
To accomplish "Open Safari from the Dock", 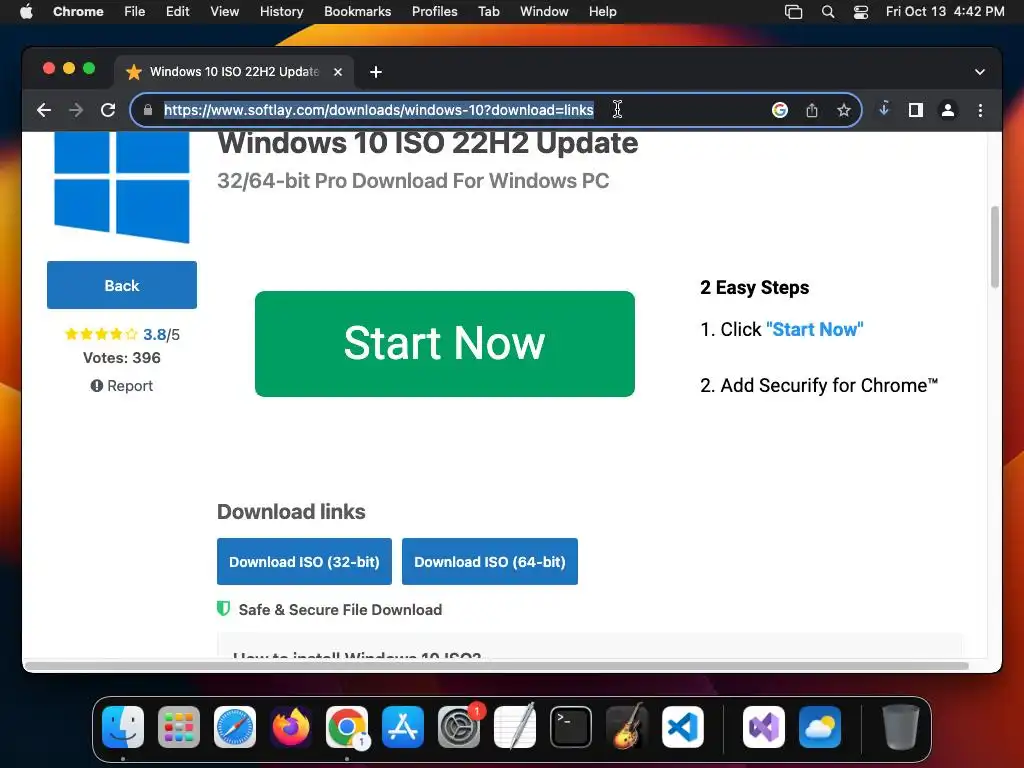I will click(x=235, y=727).
